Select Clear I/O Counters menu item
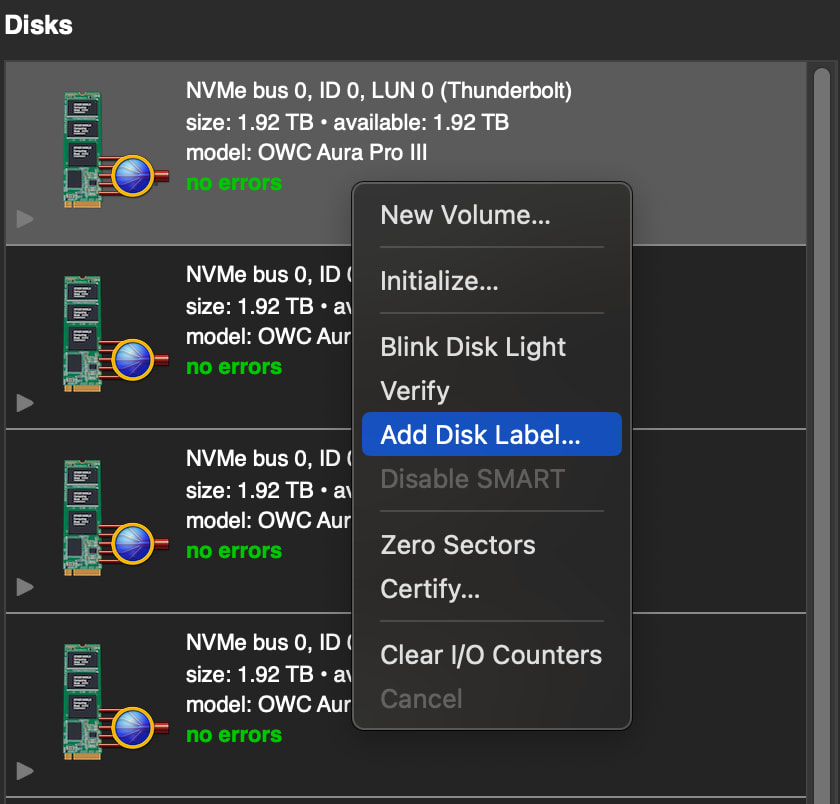Screen dimensions: 840x804 coord(491,655)
